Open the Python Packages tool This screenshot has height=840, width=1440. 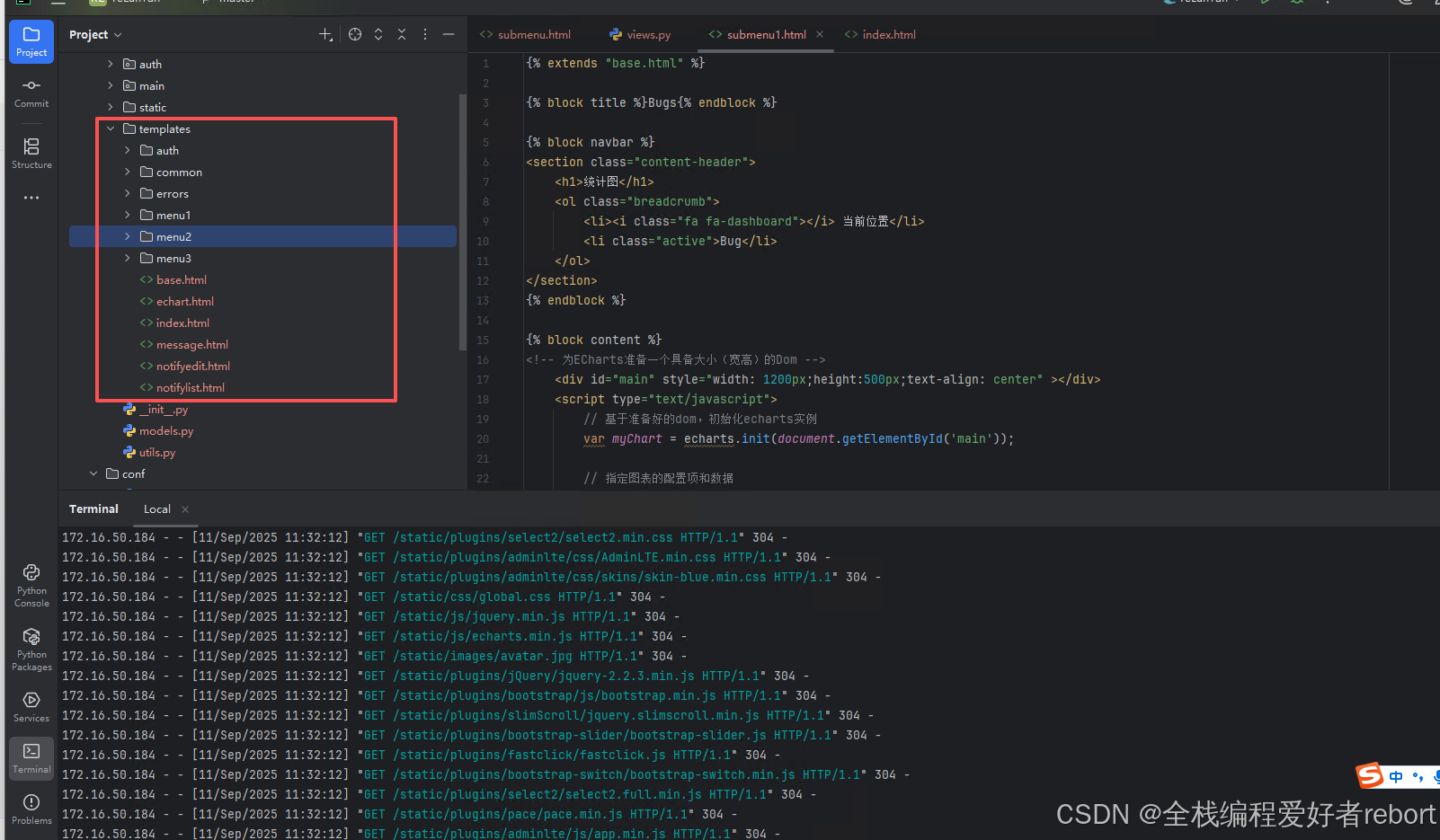(31, 649)
